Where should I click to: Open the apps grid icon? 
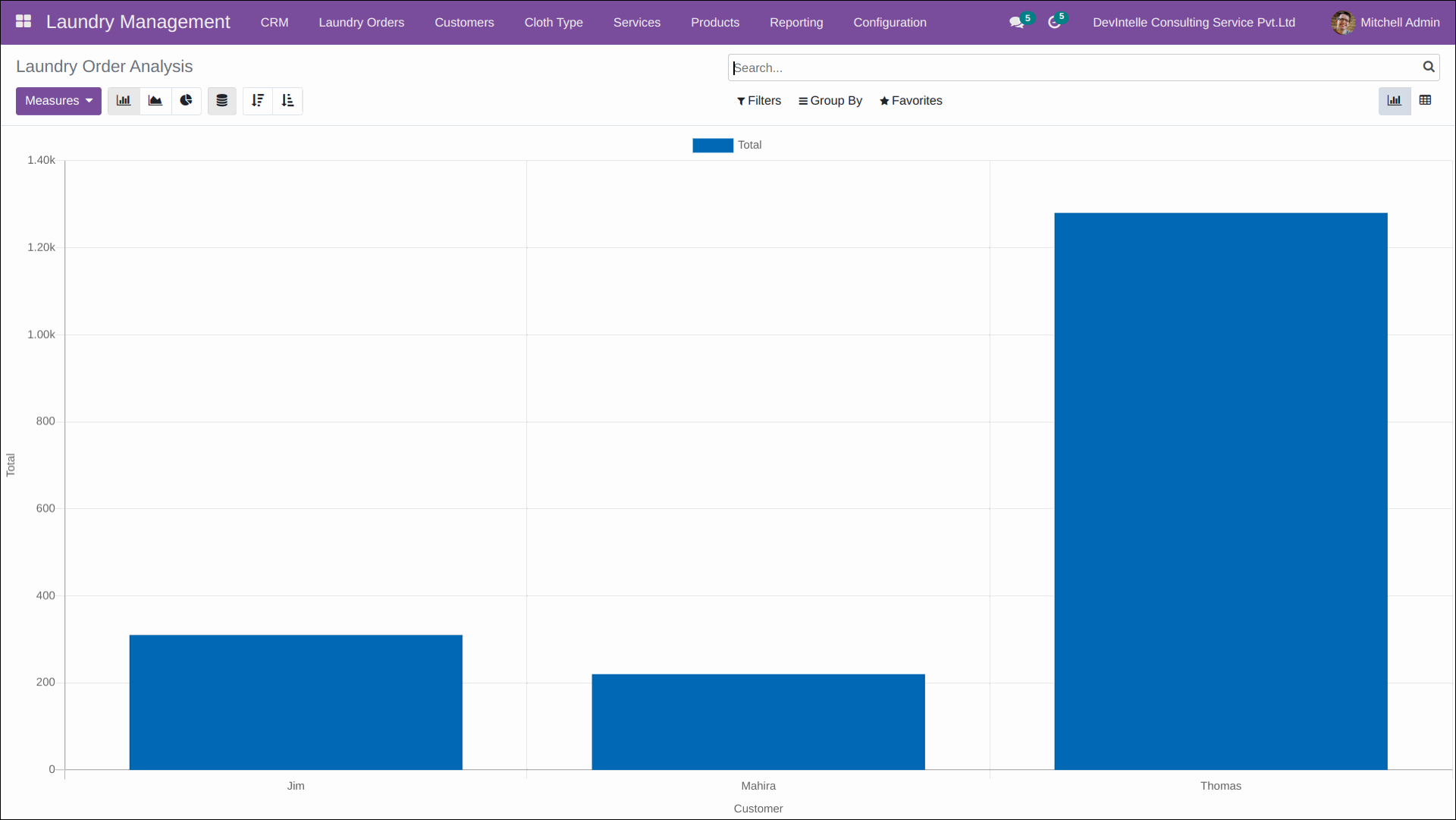[24, 22]
